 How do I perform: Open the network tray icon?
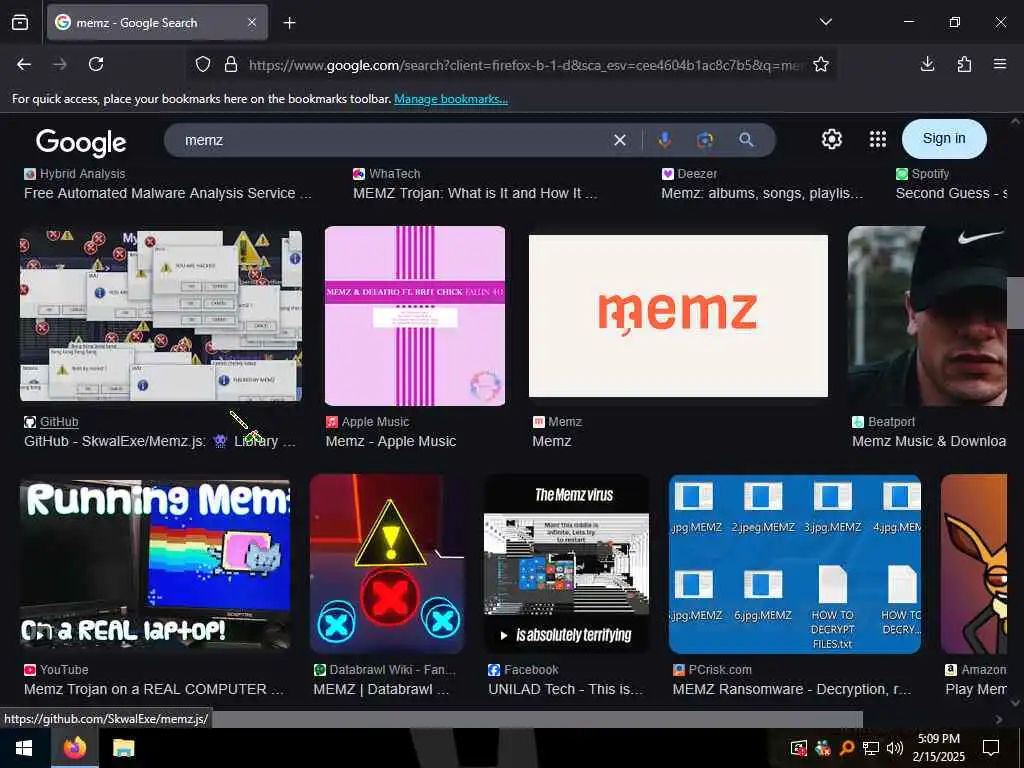tap(871, 748)
